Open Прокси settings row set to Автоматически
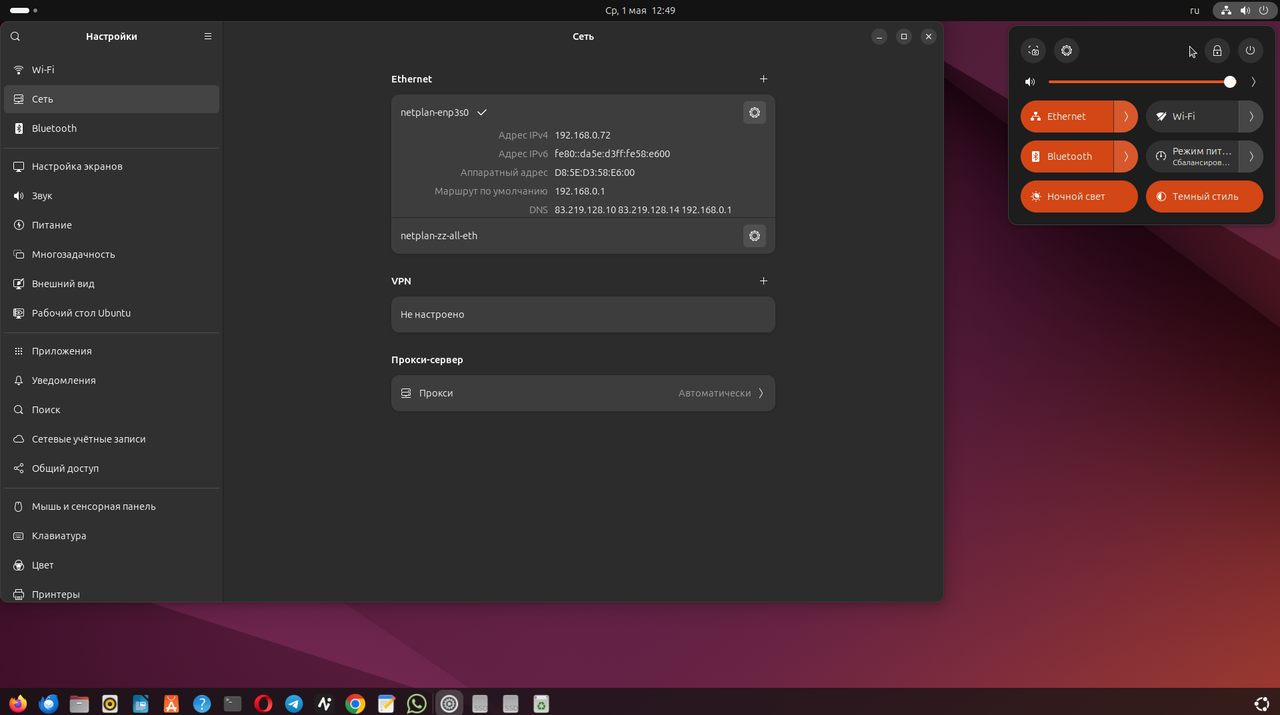Viewport: 1280px width, 715px height. click(583, 393)
